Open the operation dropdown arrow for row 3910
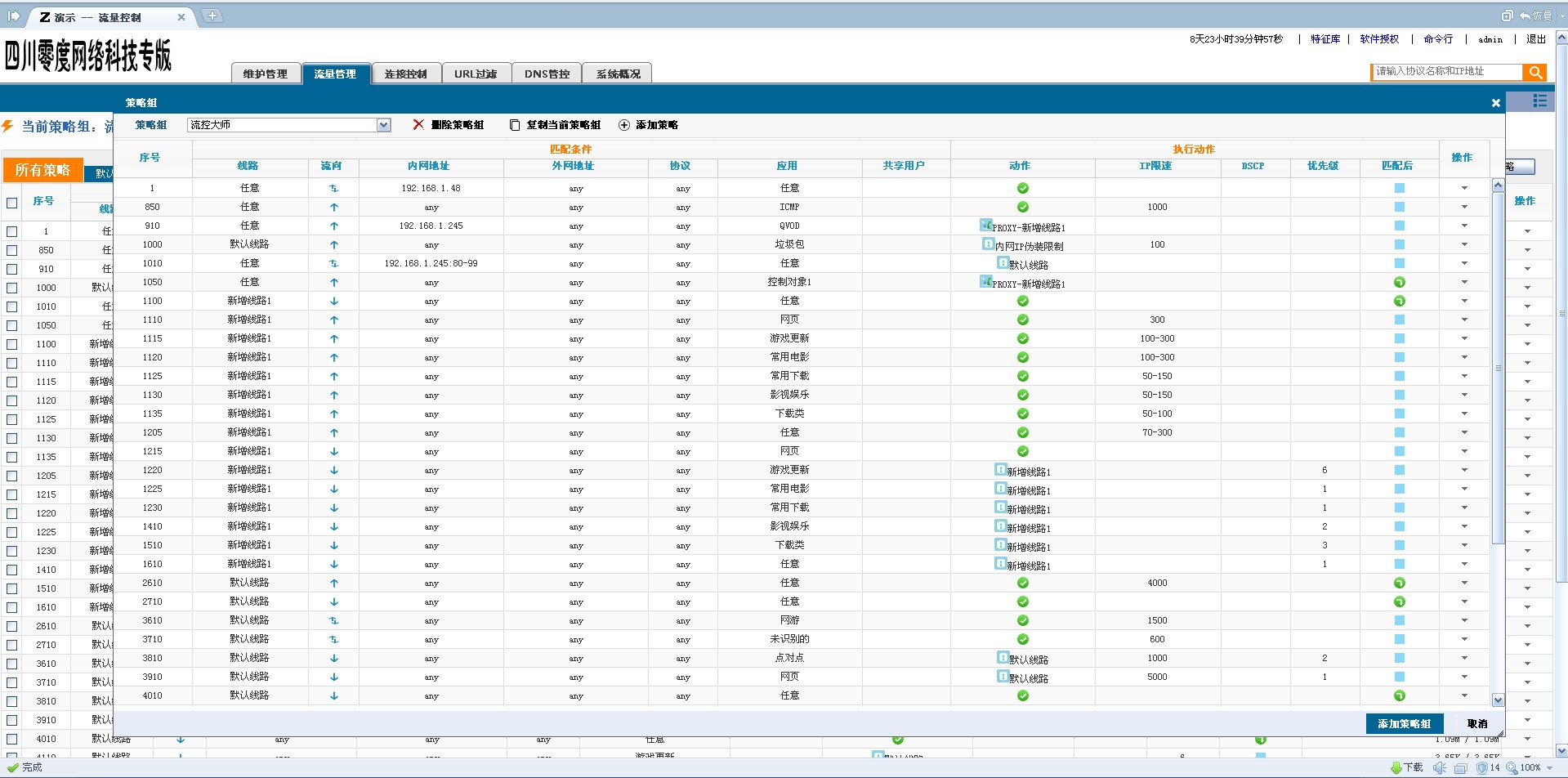Image resolution: width=1568 pixels, height=778 pixels. [x=1464, y=677]
